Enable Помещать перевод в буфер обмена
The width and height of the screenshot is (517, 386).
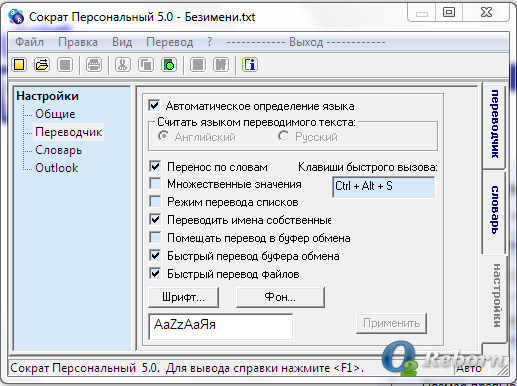155,237
